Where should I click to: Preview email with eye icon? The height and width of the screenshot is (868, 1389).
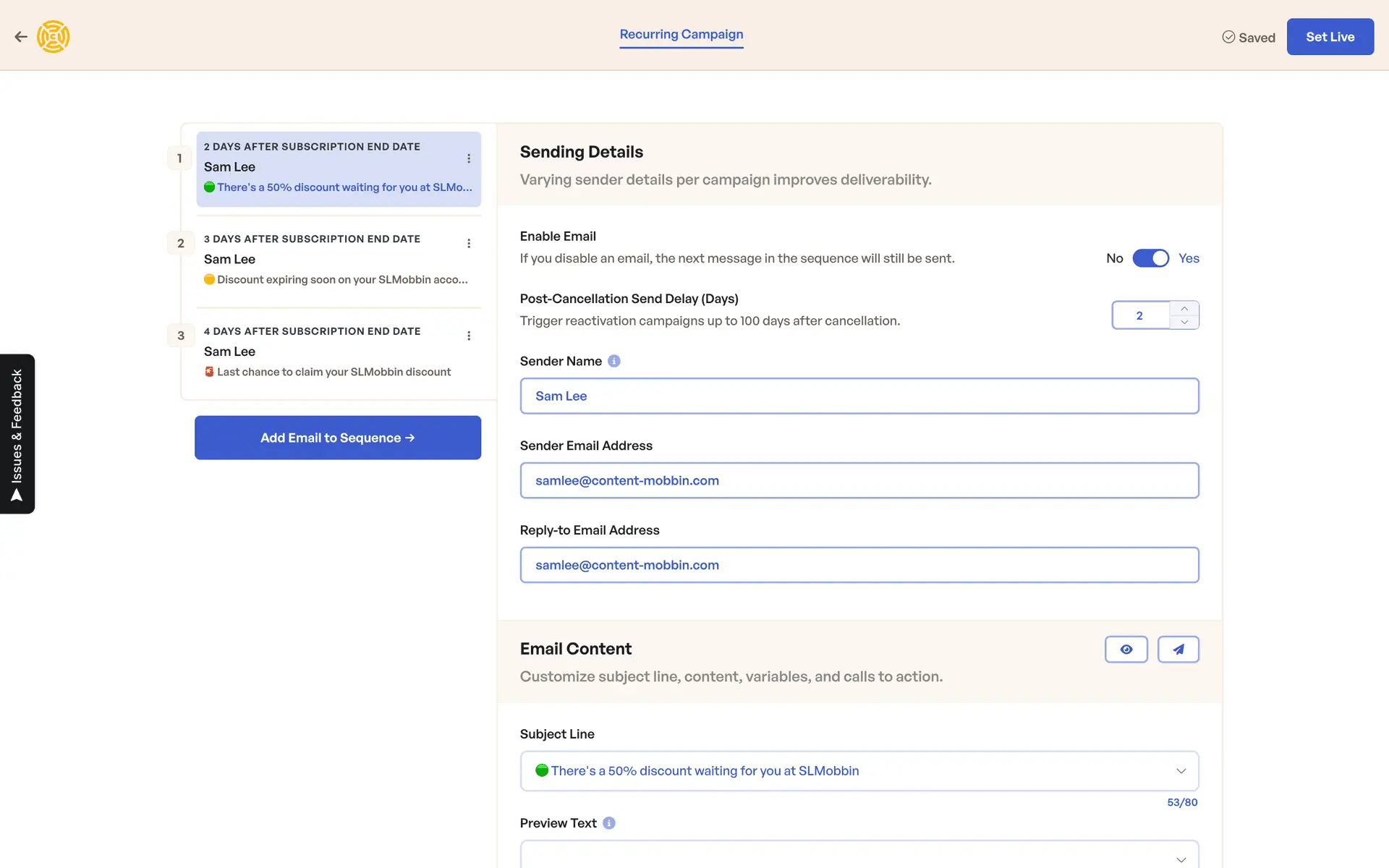[x=1126, y=650]
